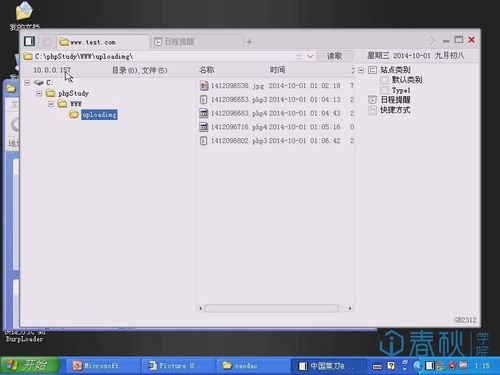This screenshot has height=375, width=500.
Task: Select Type1 category
Action: [401, 90]
